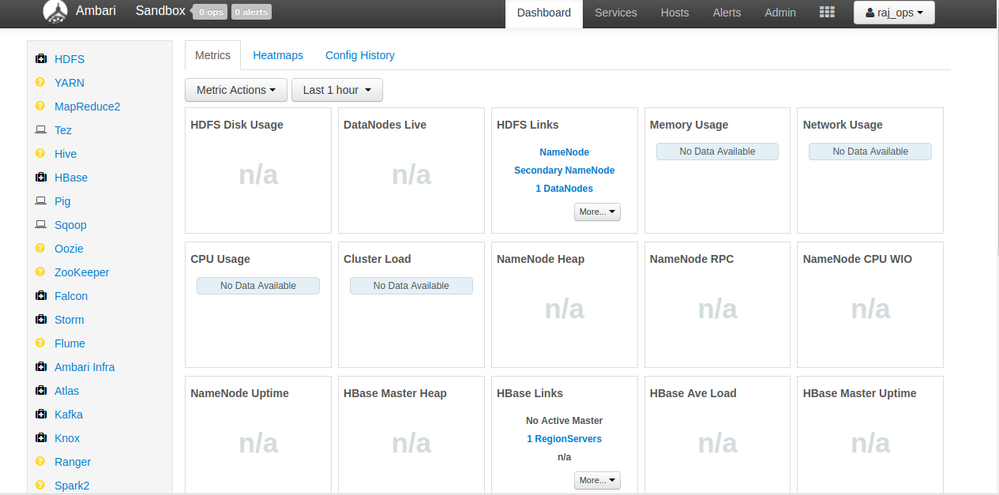
Task: Click the Flume yellow status icon
Action: click(x=41, y=343)
